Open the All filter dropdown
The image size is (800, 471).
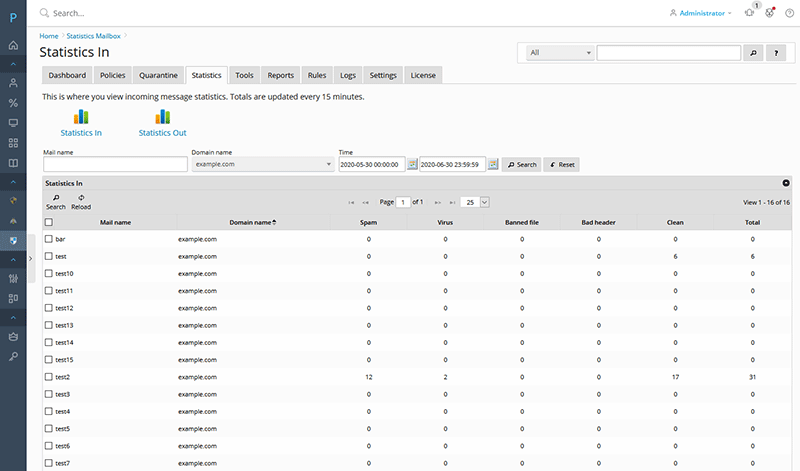click(560, 53)
